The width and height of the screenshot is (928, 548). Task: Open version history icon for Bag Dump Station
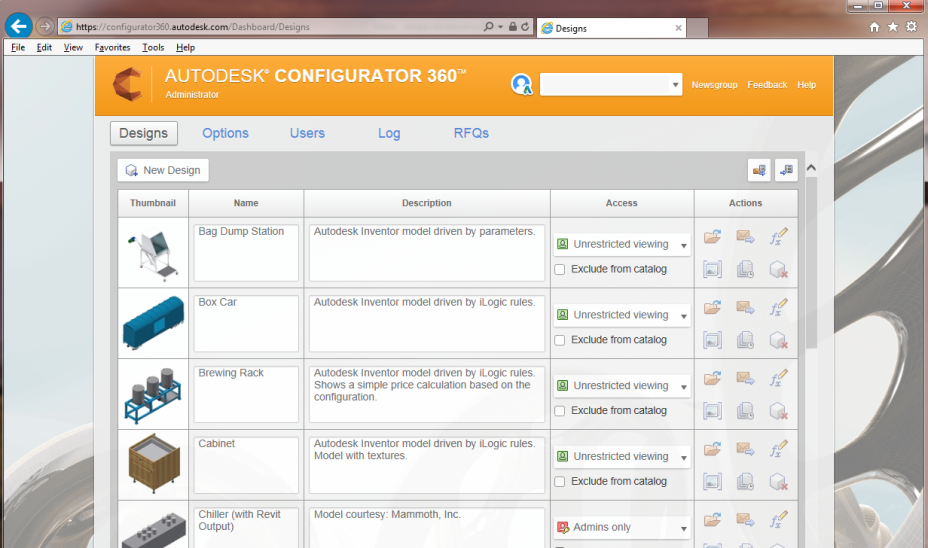[745, 269]
